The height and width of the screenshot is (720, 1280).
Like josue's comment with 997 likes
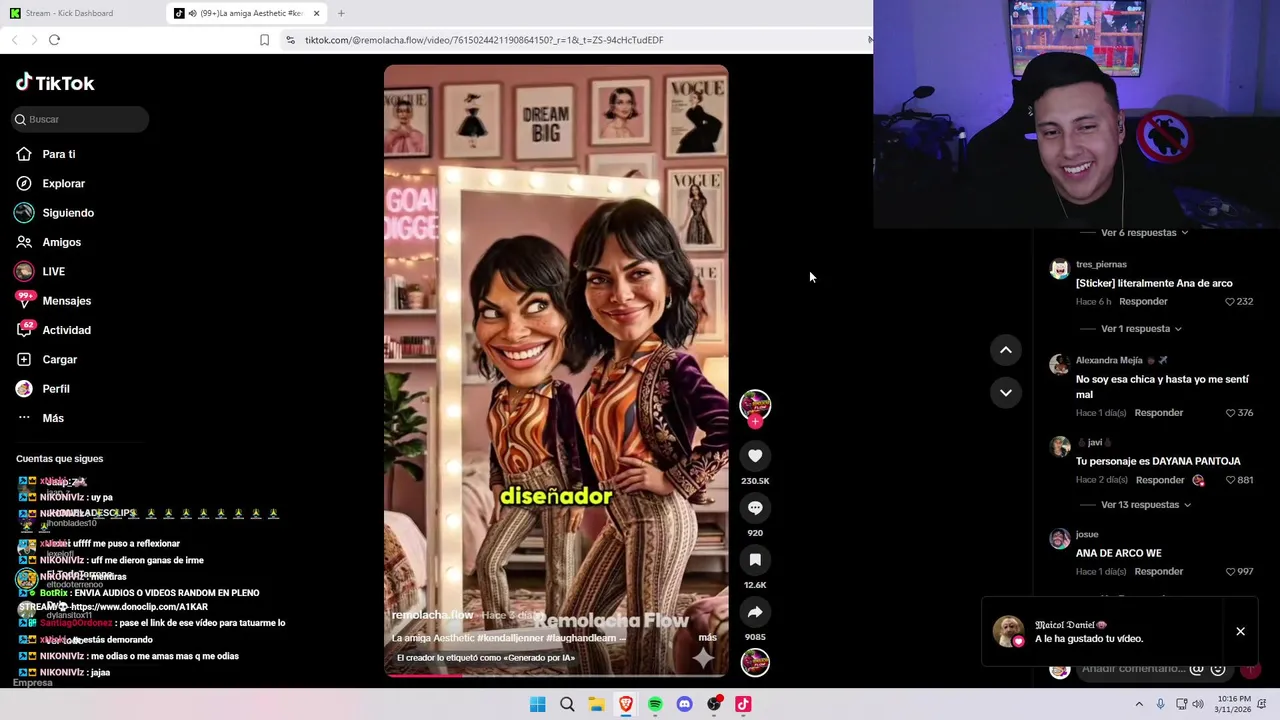click(x=1230, y=571)
